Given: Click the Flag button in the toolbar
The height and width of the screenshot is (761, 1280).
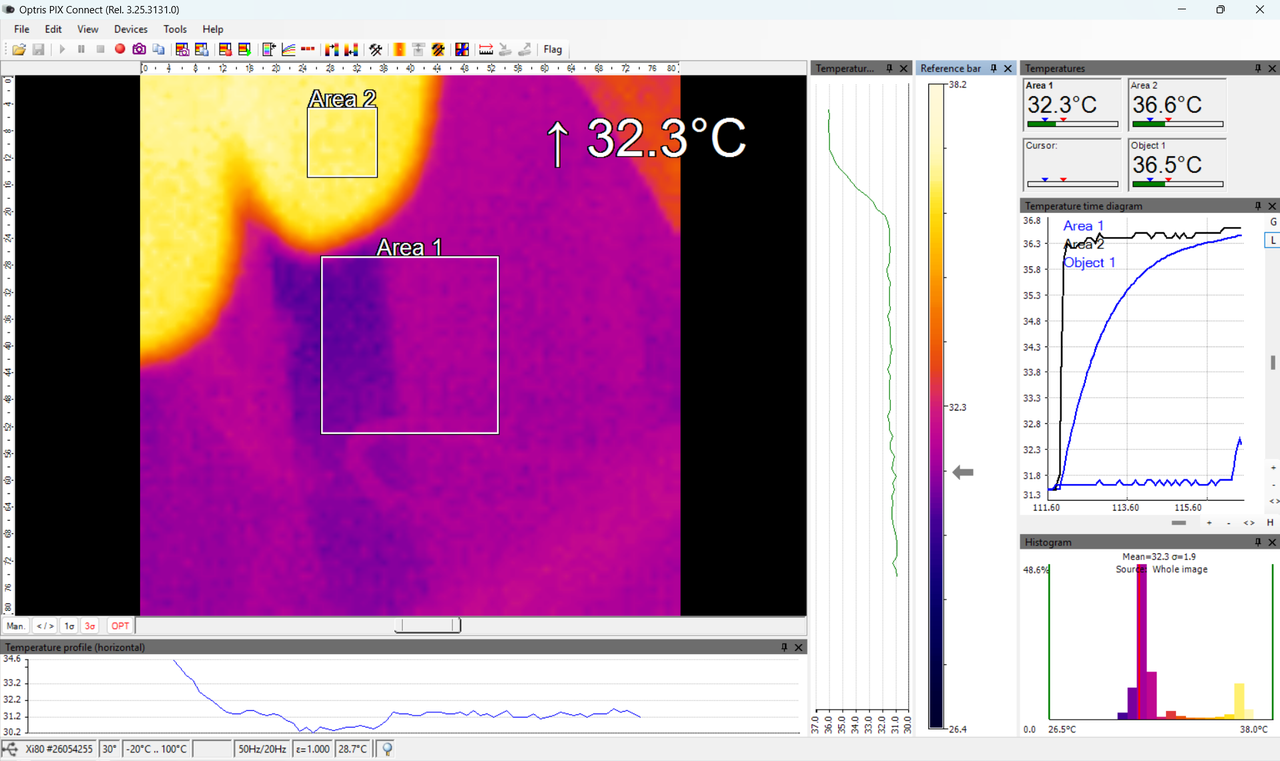Looking at the screenshot, I should [x=553, y=49].
